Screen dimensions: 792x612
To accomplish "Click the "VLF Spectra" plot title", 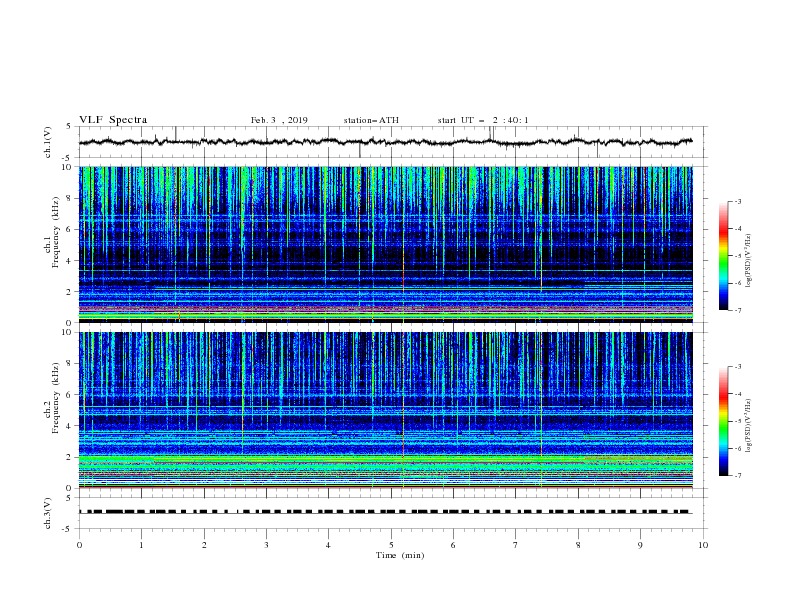I will pos(113,120).
